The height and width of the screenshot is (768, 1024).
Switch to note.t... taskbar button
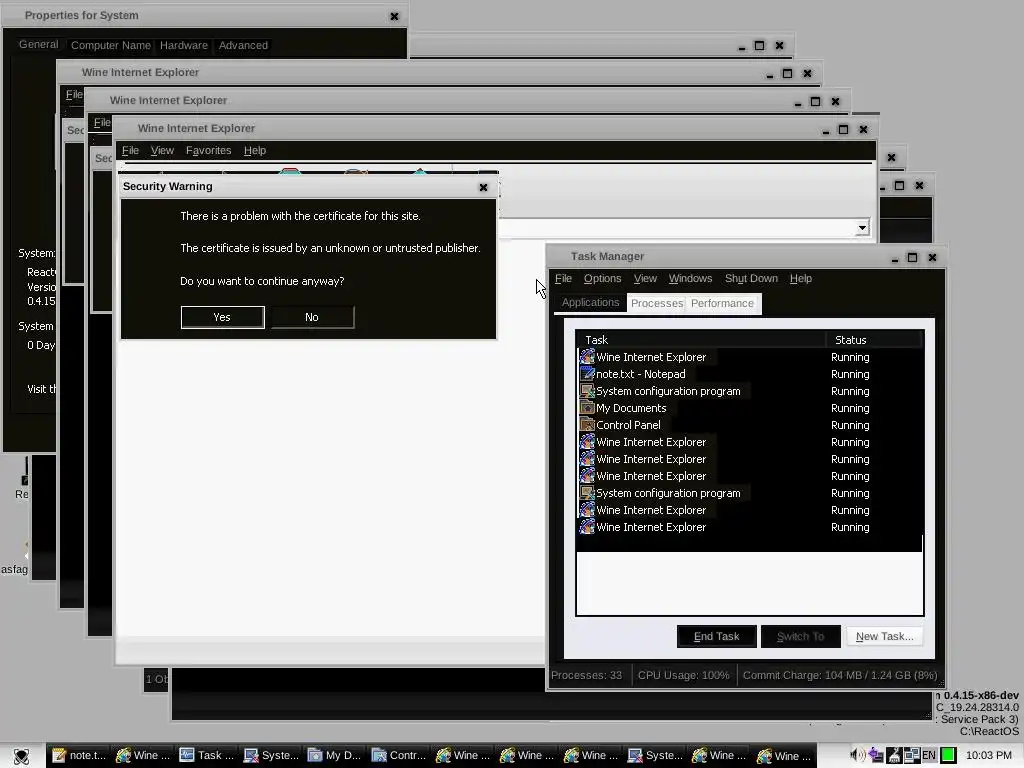point(79,756)
